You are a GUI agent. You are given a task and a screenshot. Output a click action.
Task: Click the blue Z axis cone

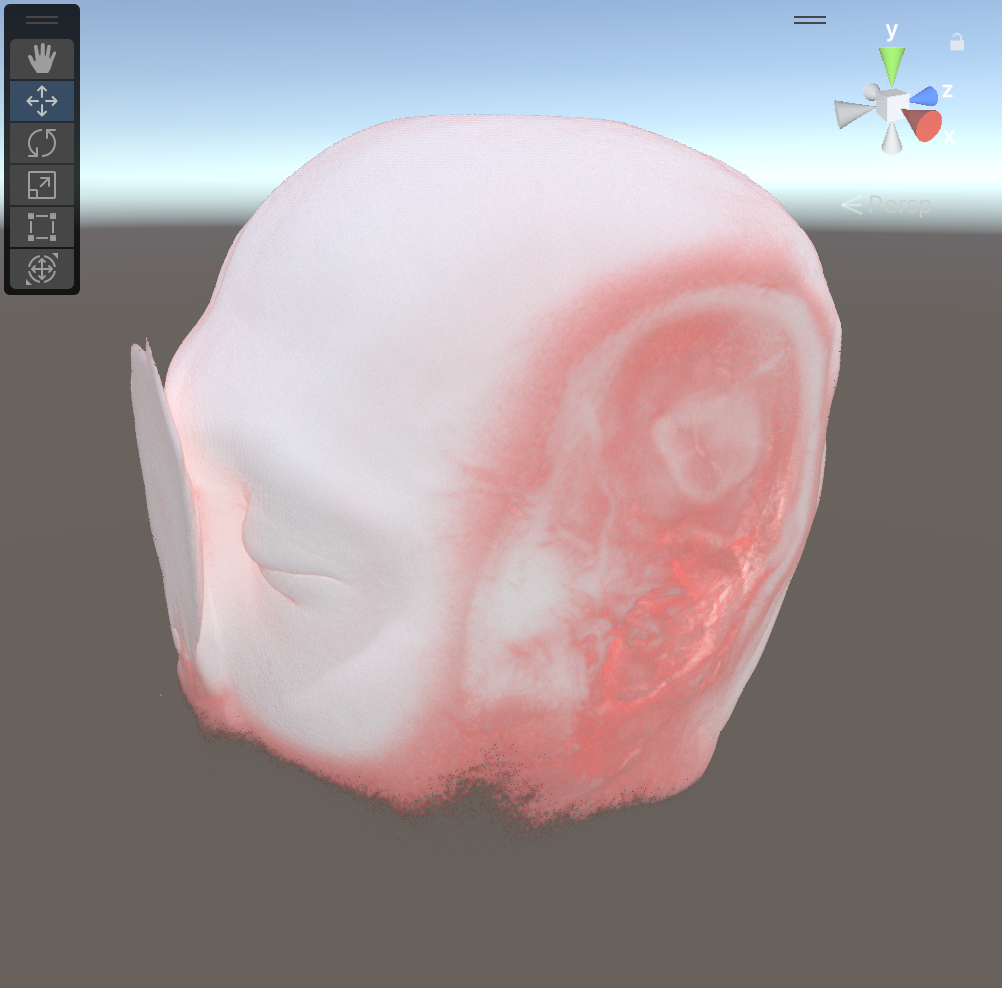[x=925, y=95]
